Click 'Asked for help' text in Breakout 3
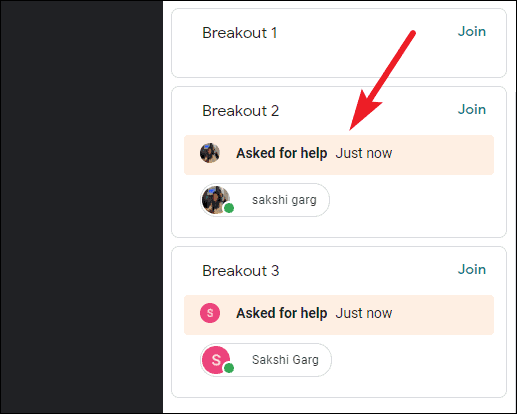Image resolution: width=517 pixels, height=414 pixels. pyautogui.click(x=282, y=313)
